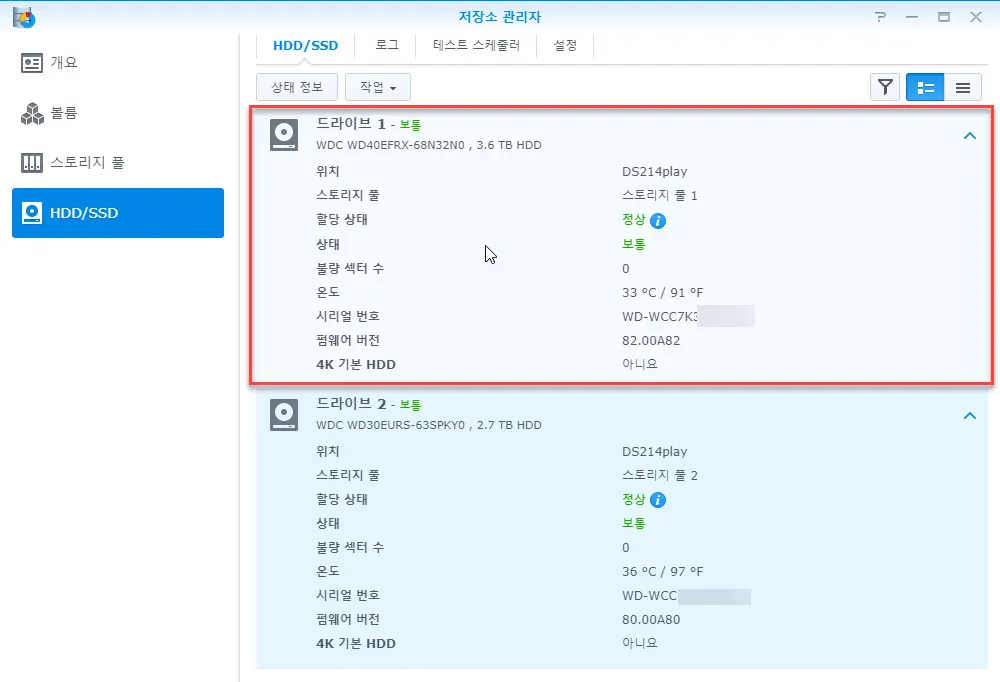Select the 개요 icon in the sidebar
Image resolution: width=1000 pixels, height=682 pixels.
pos(33,62)
